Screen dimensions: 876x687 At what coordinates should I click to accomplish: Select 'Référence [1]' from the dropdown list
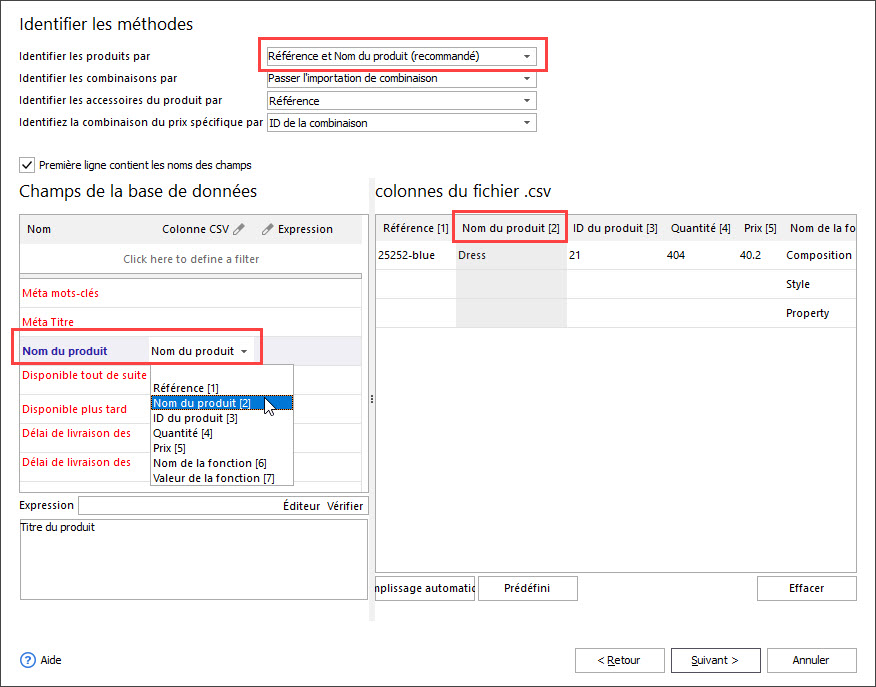(186, 388)
